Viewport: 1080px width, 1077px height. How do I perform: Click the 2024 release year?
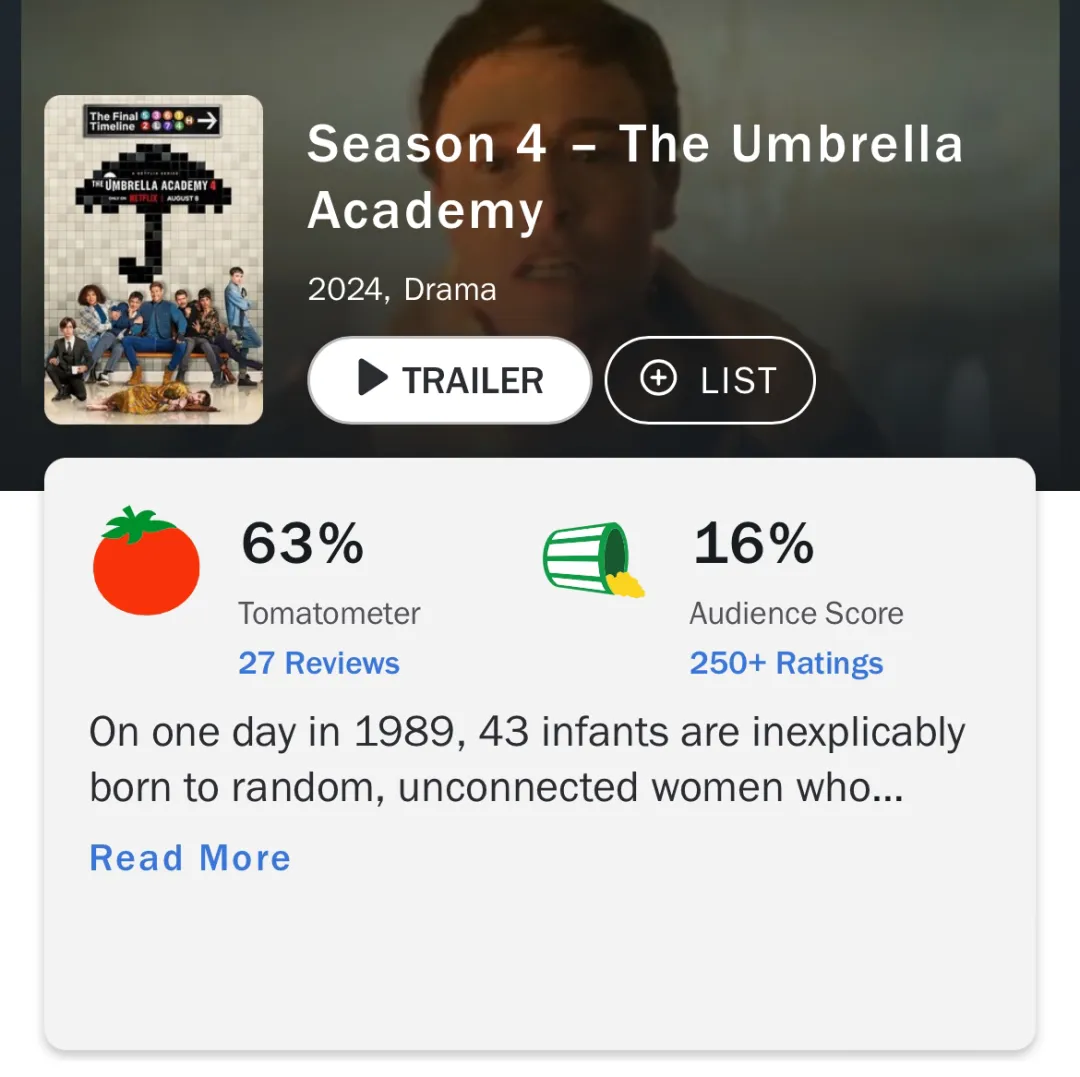coord(345,290)
